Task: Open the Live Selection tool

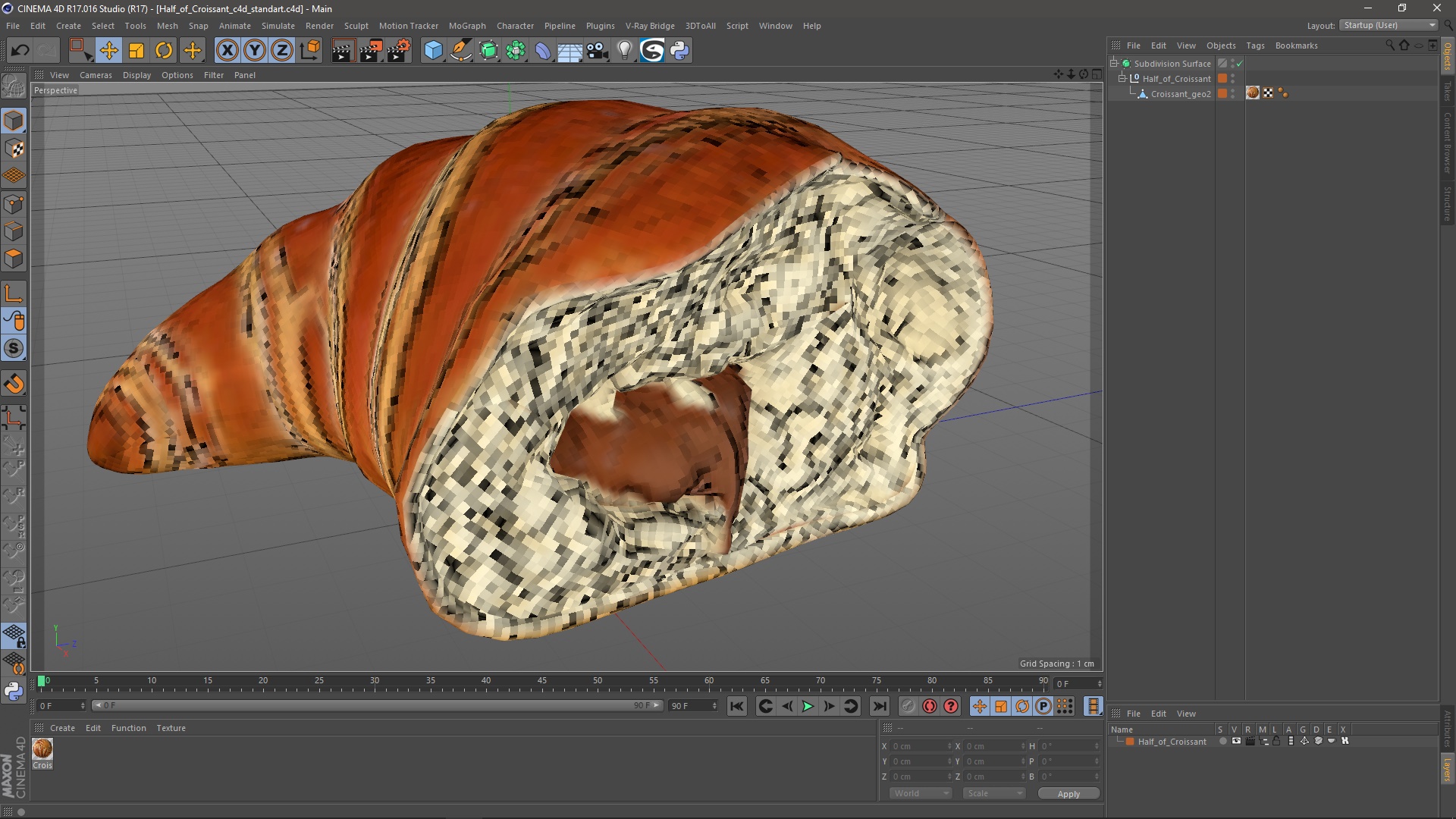Action: (80, 51)
